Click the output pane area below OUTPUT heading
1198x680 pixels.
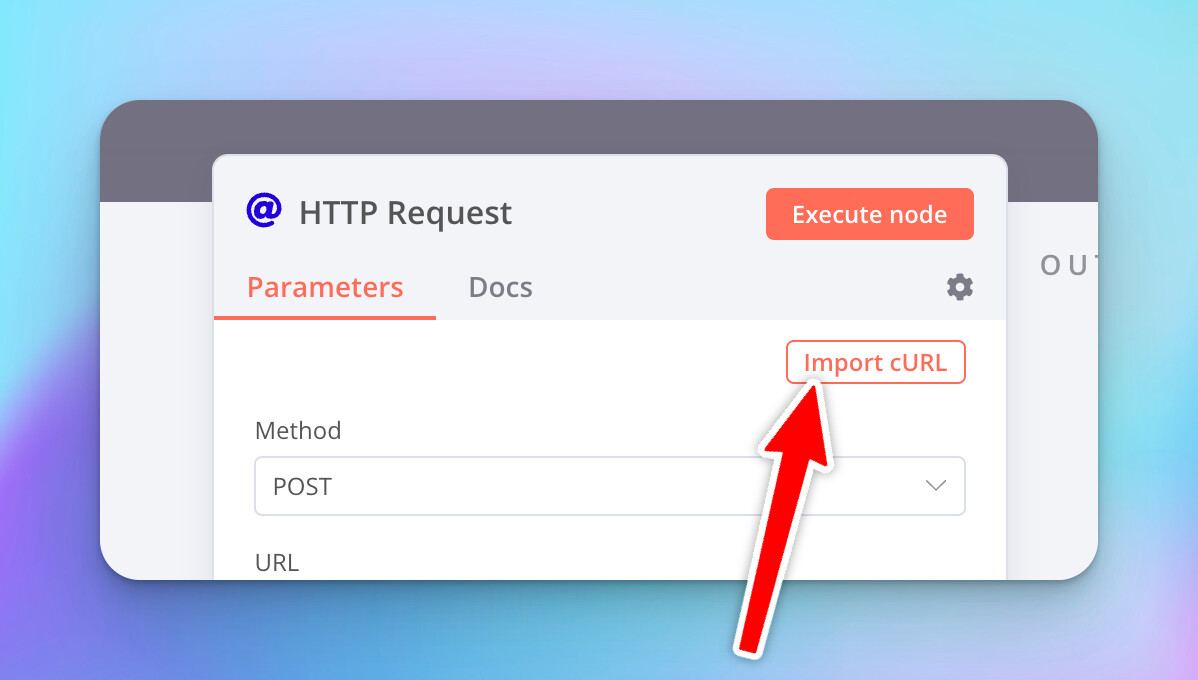click(x=1052, y=420)
